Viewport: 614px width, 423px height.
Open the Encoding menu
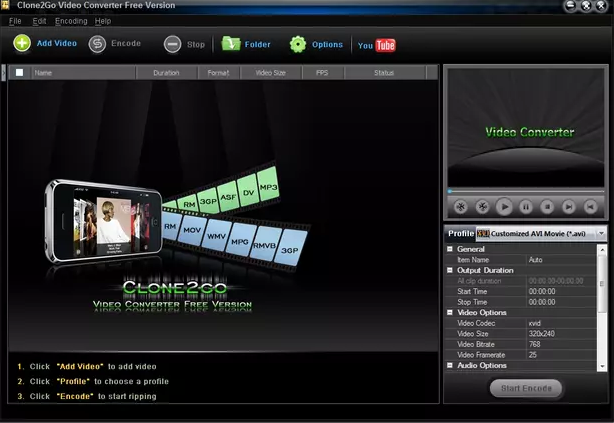pyautogui.click(x=71, y=21)
